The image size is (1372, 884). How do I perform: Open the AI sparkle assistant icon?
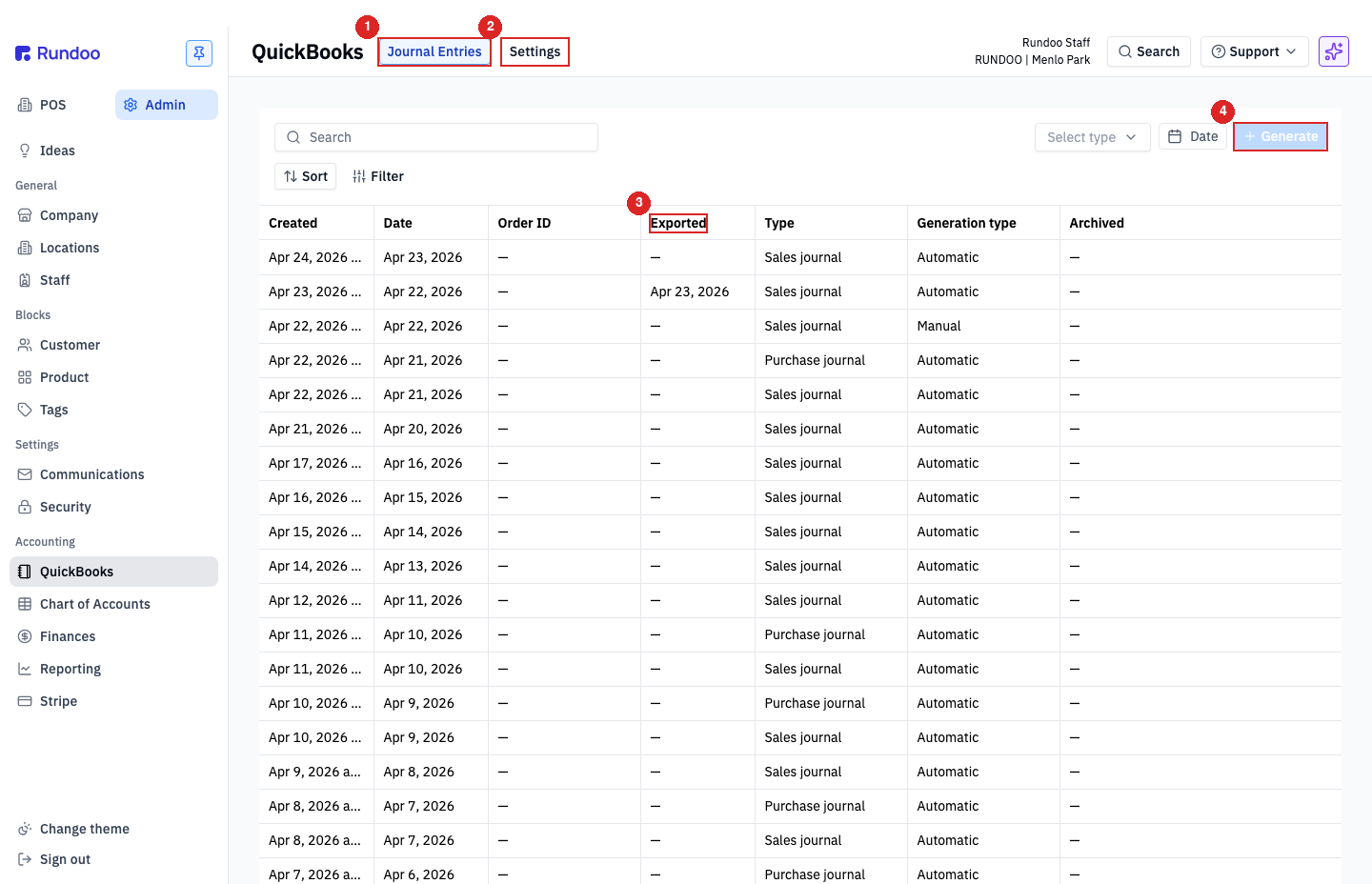1334,51
